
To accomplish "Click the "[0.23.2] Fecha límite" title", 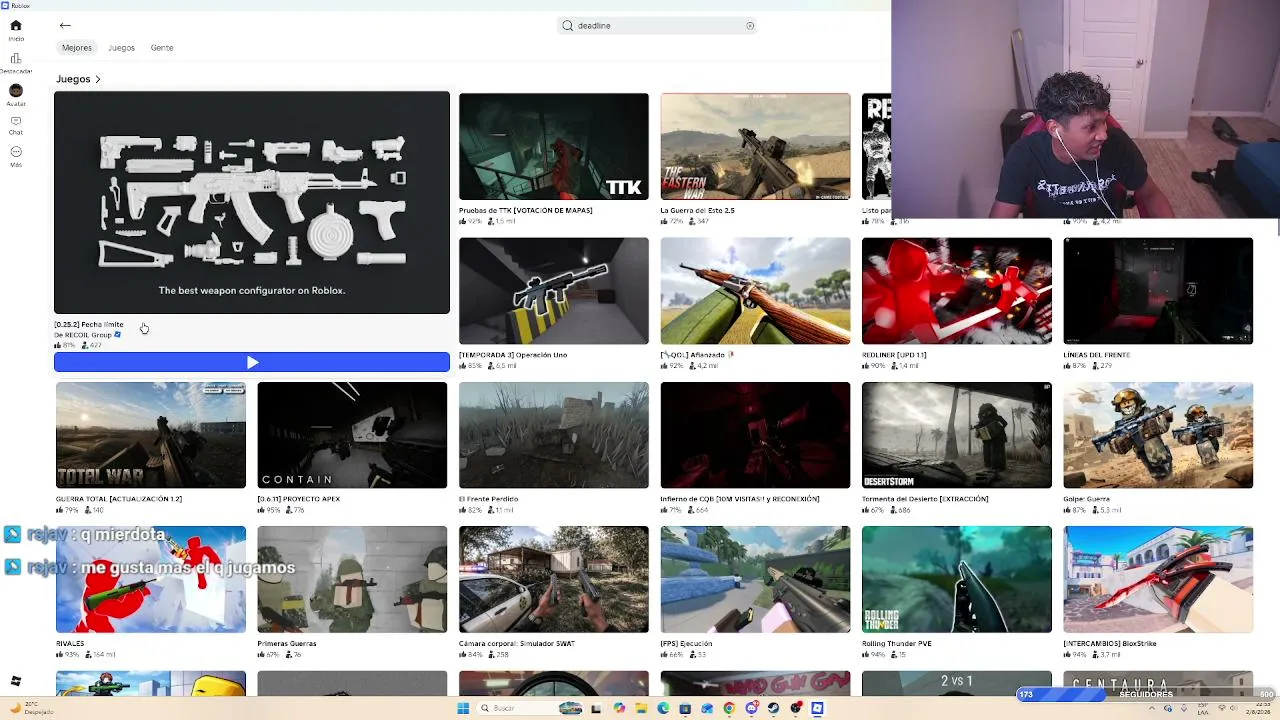I will pyautogui.click(x=89, y=325).
